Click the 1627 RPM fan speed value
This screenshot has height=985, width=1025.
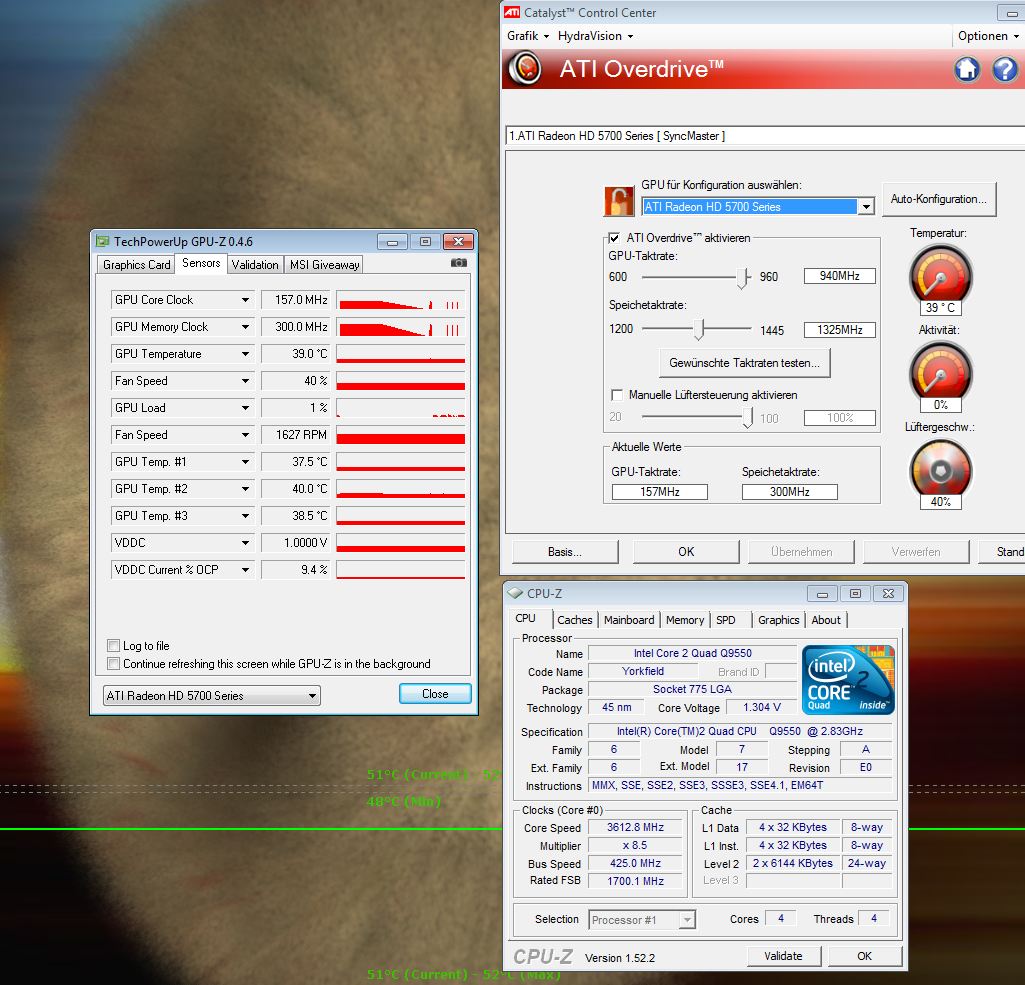(x=297, y=435)
